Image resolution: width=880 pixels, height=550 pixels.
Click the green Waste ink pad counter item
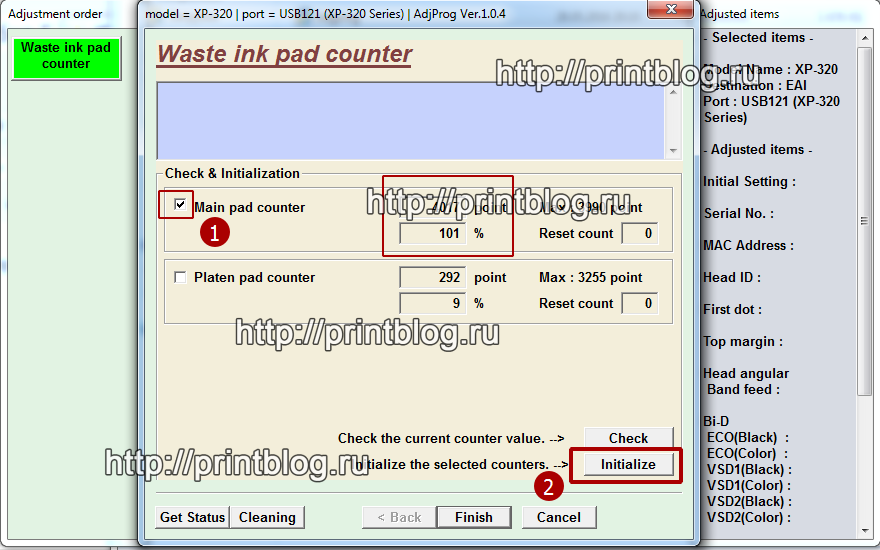(66, 57)
